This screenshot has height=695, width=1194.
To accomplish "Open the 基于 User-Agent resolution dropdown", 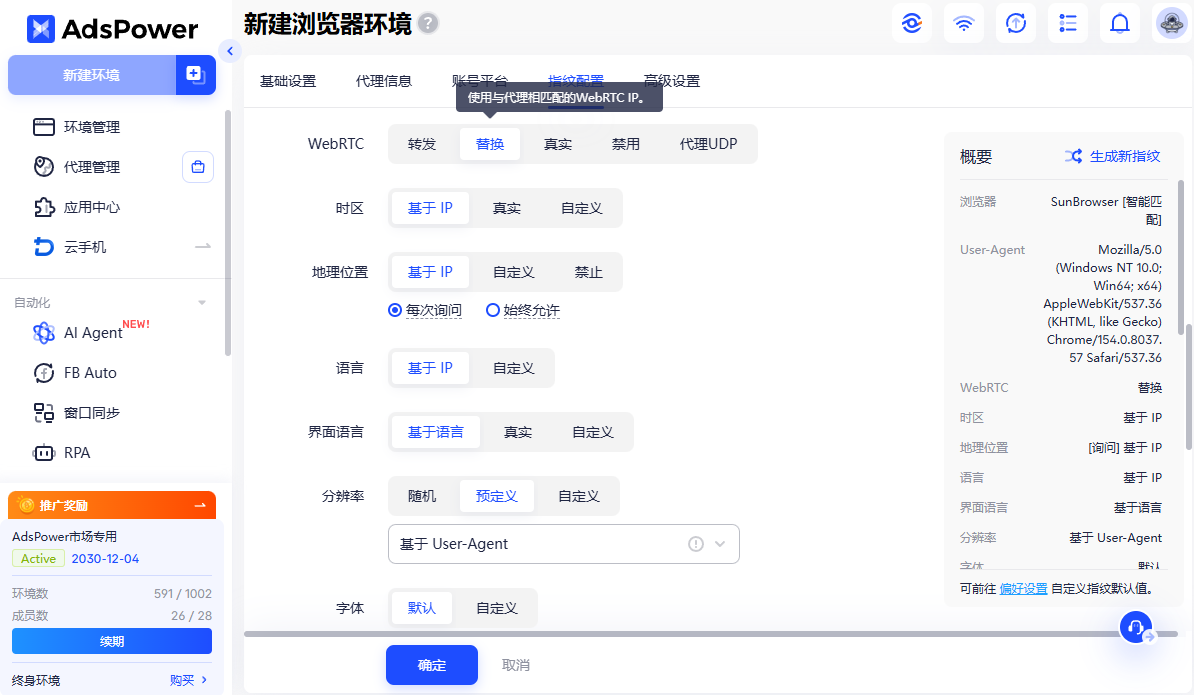I will [x=563, y=544].
